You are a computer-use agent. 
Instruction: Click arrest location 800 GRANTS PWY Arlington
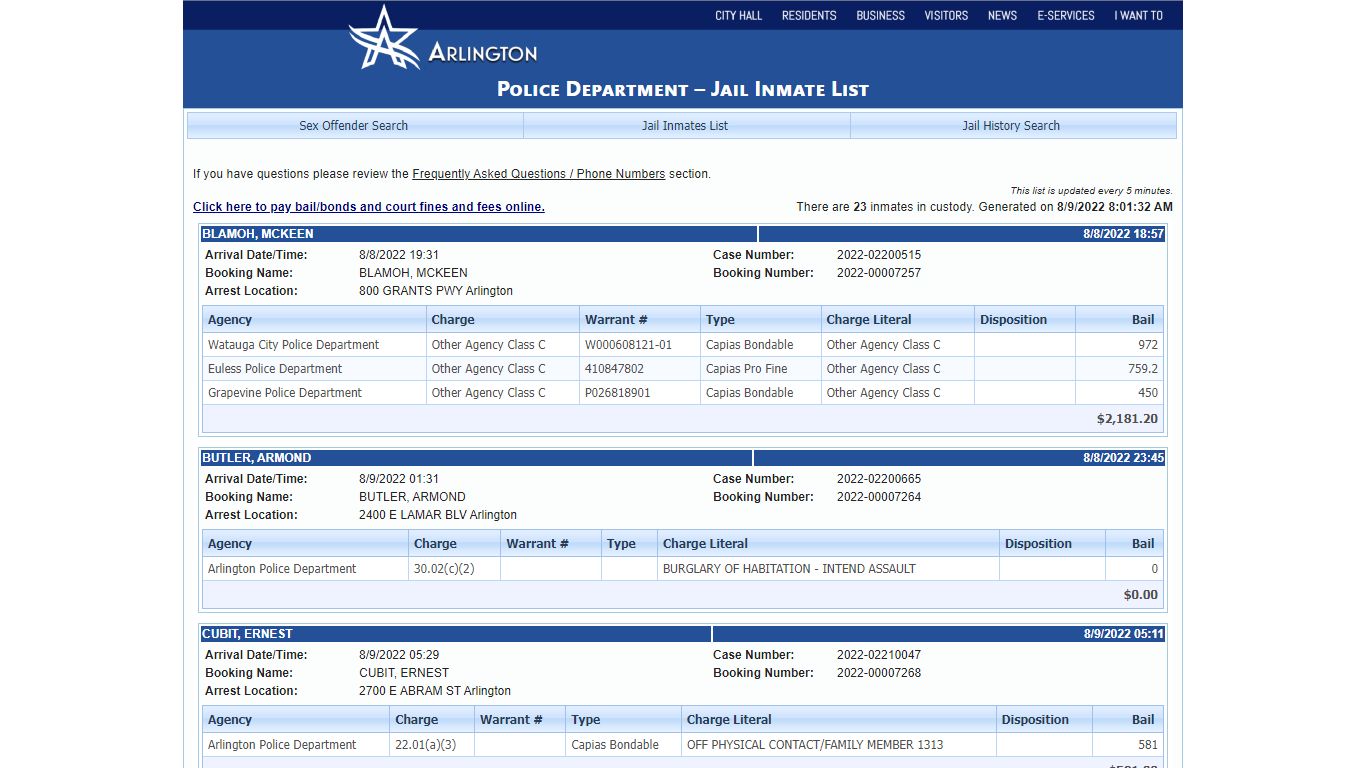(x=436, y=291)
